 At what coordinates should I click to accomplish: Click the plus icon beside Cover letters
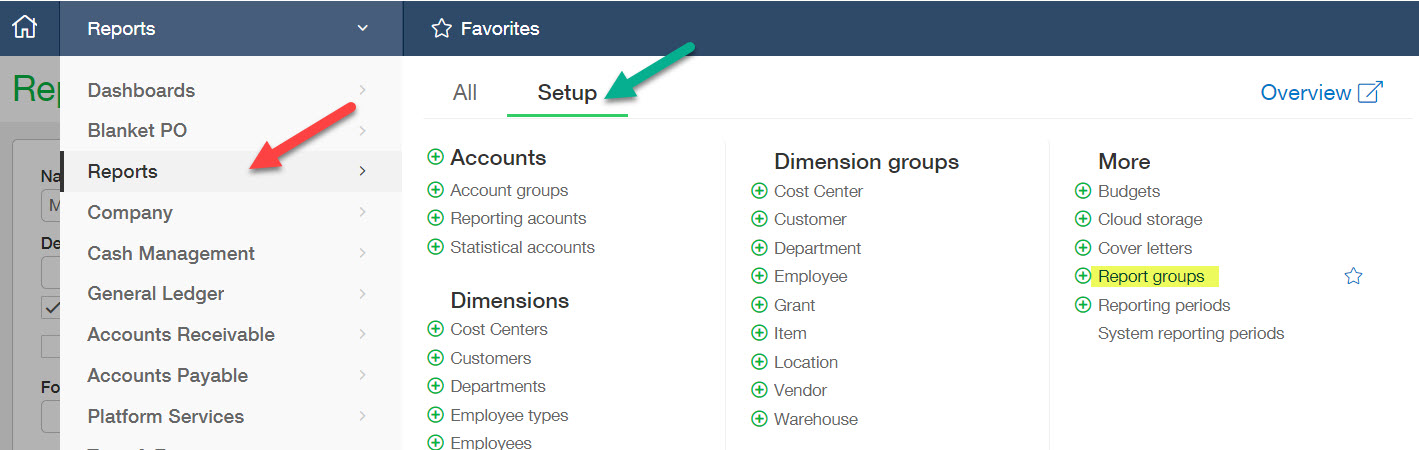point(1082,248)
